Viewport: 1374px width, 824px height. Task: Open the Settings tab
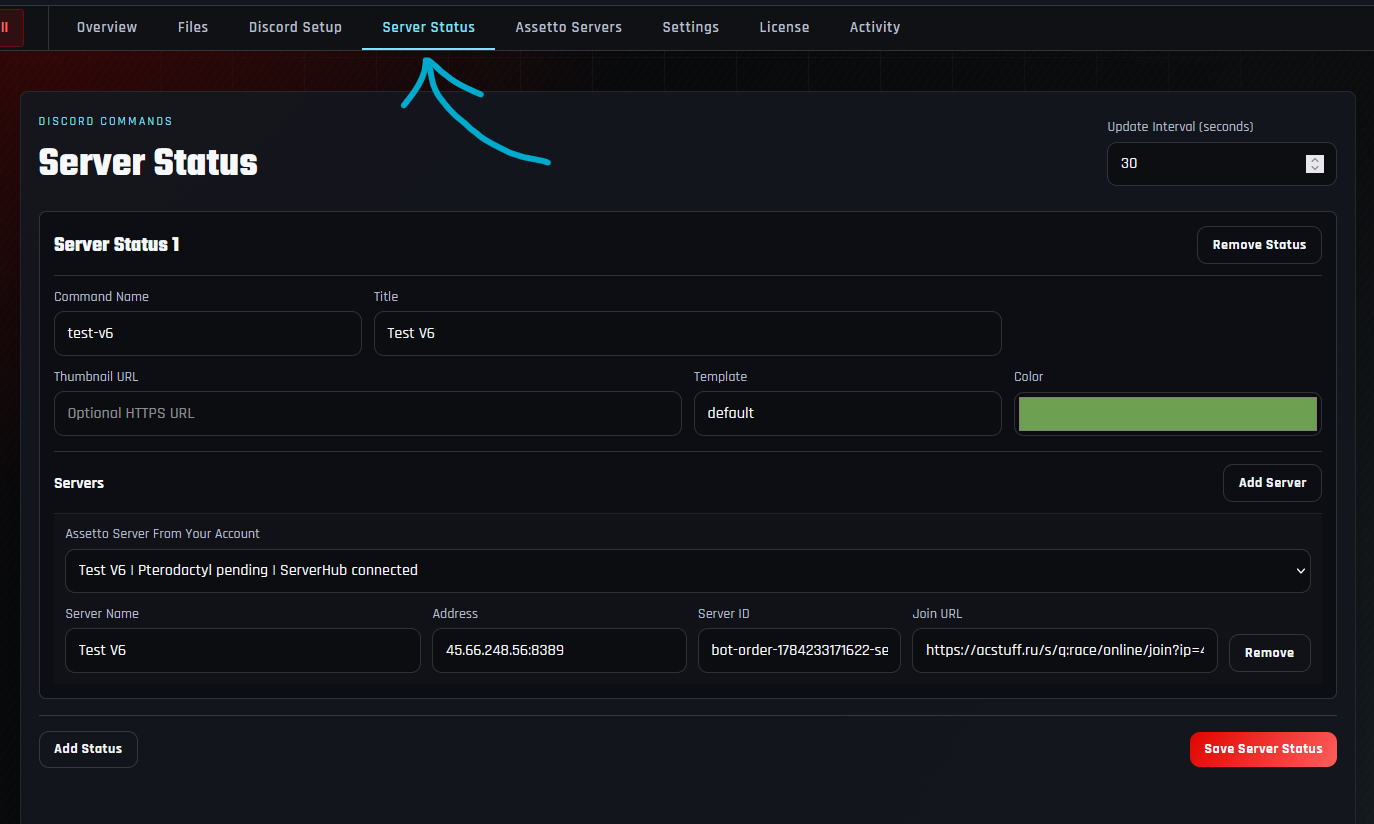[x=690, y=27]
